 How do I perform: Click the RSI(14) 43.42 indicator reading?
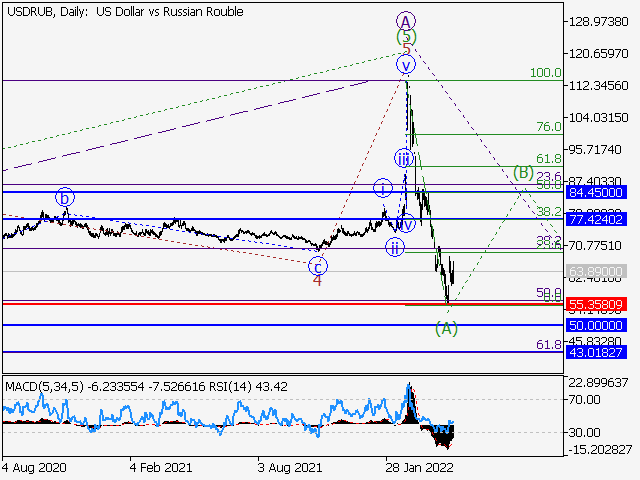pos(248,387)
